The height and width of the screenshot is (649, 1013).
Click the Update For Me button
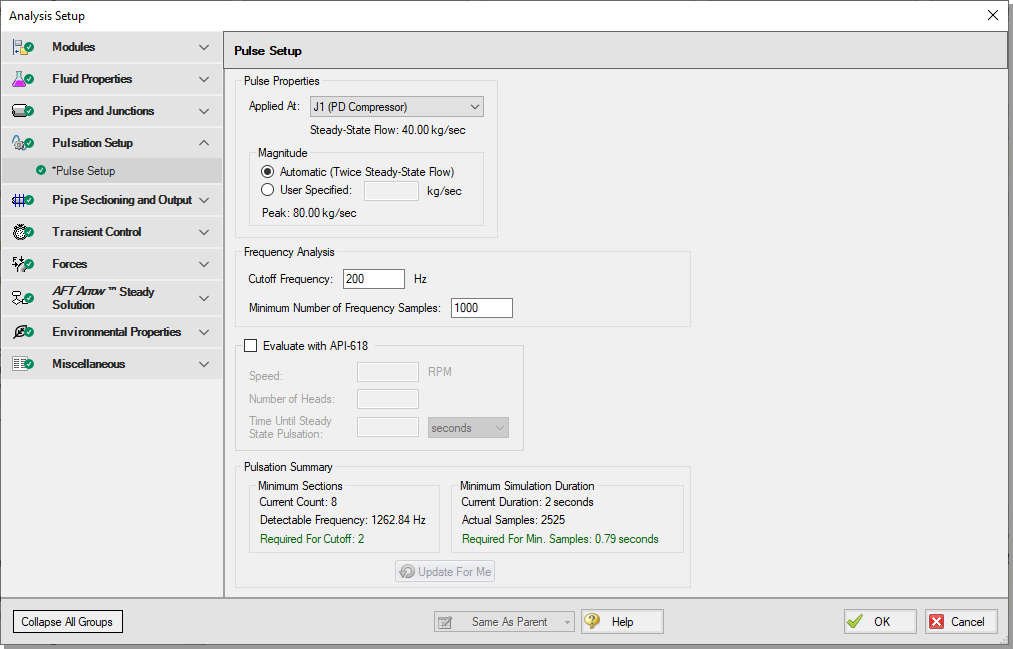pos(445,572)
